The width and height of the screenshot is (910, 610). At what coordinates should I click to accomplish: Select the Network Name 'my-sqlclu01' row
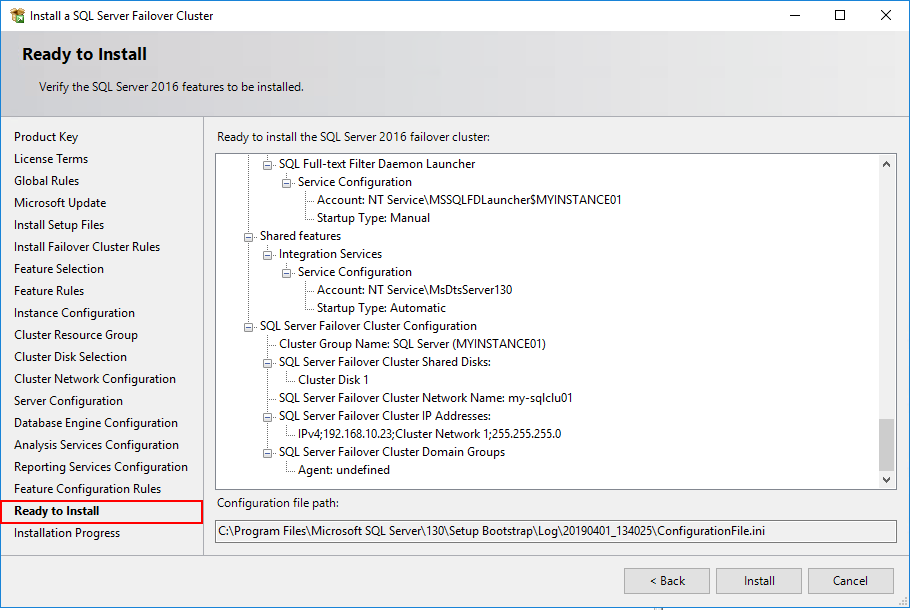click(x=425, y=398)
